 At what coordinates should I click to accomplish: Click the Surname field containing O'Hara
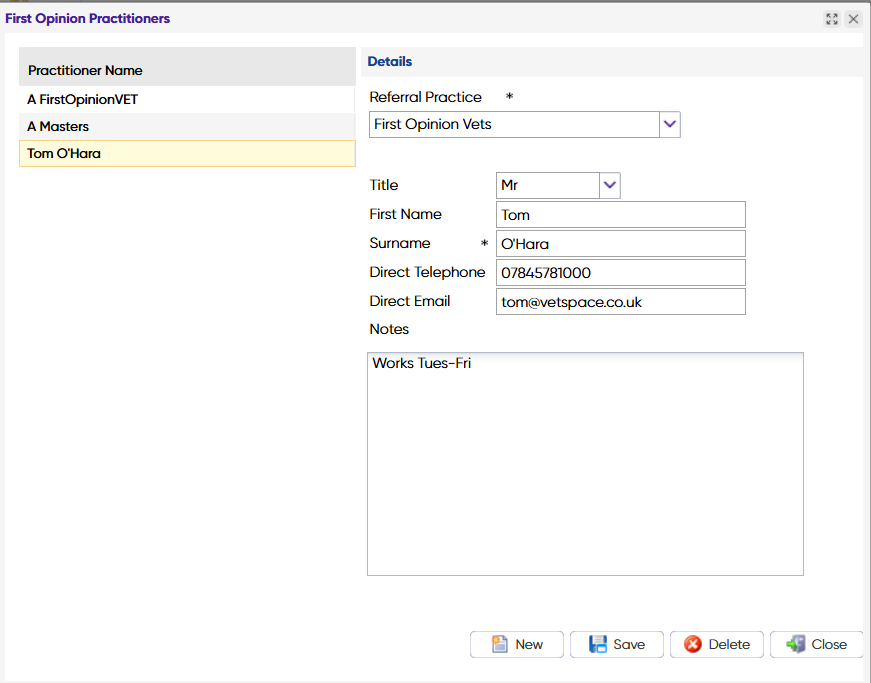coord(620,244)
